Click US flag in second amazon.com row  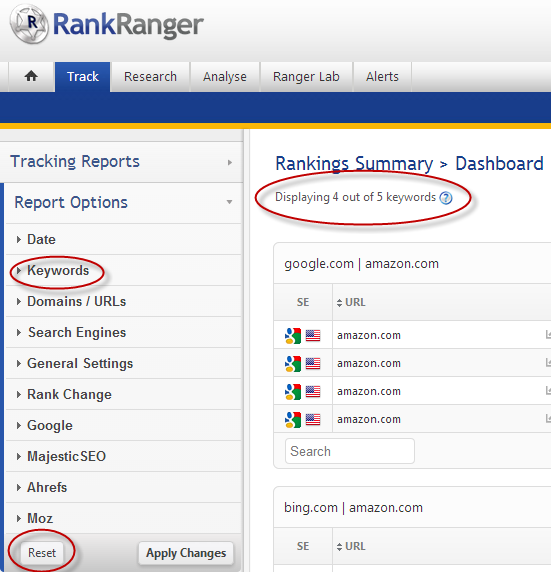(x=313, y=364)
